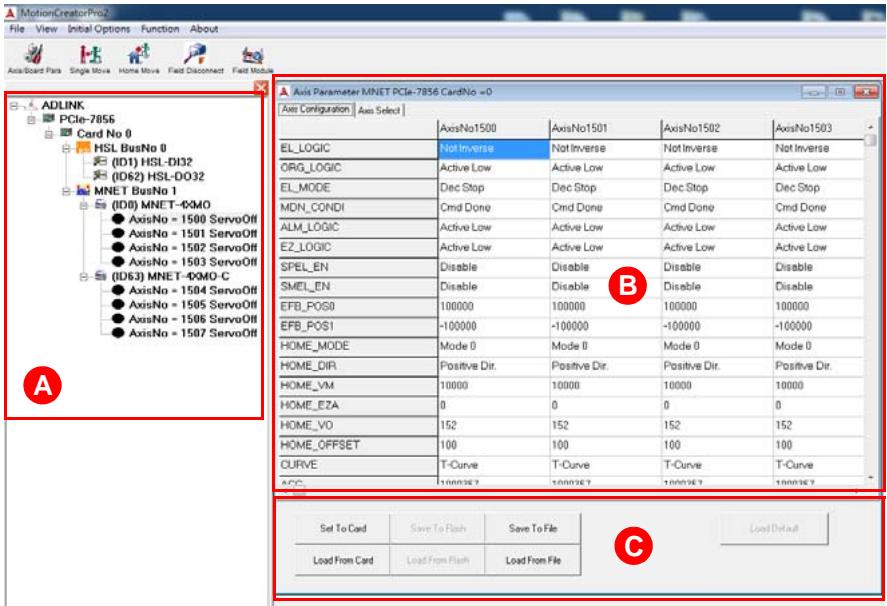887x606 pixels.
Task: Select the HSL BusNo 0 bus icon
Action: coord(83,148)
